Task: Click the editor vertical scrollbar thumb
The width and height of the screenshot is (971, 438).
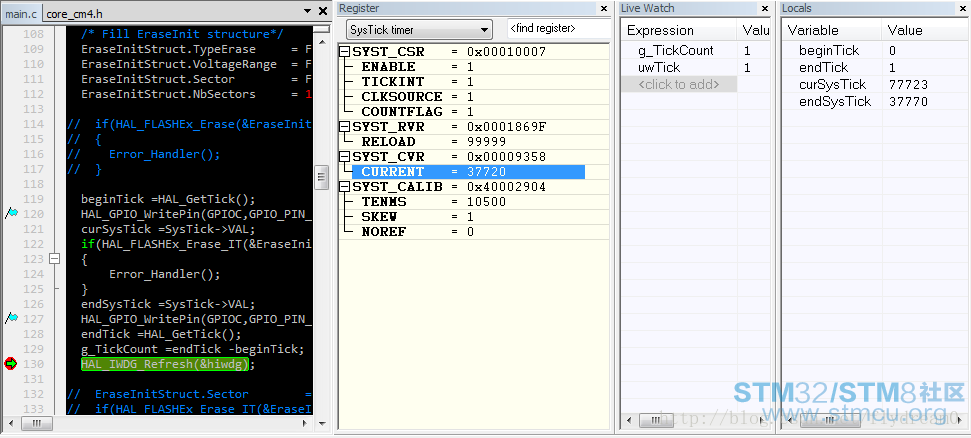Action: (x=321, y=177)
